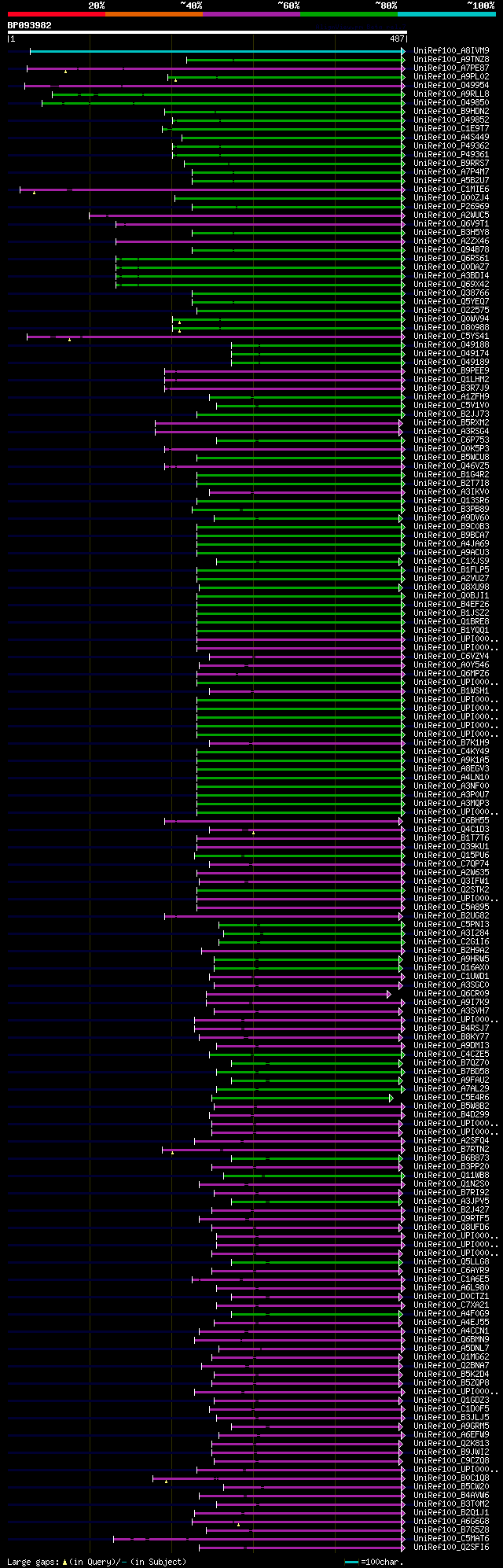
Task: Open hit UniRef100_B1FLP5
Action: [x=451, y=570]
